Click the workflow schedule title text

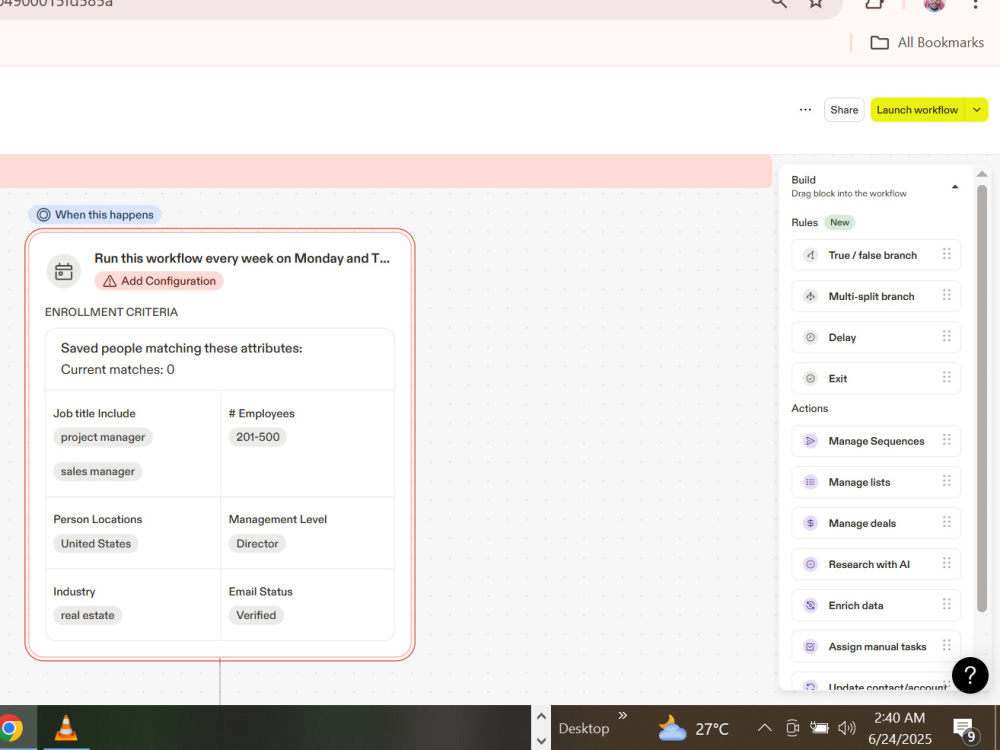pos(242,258)
